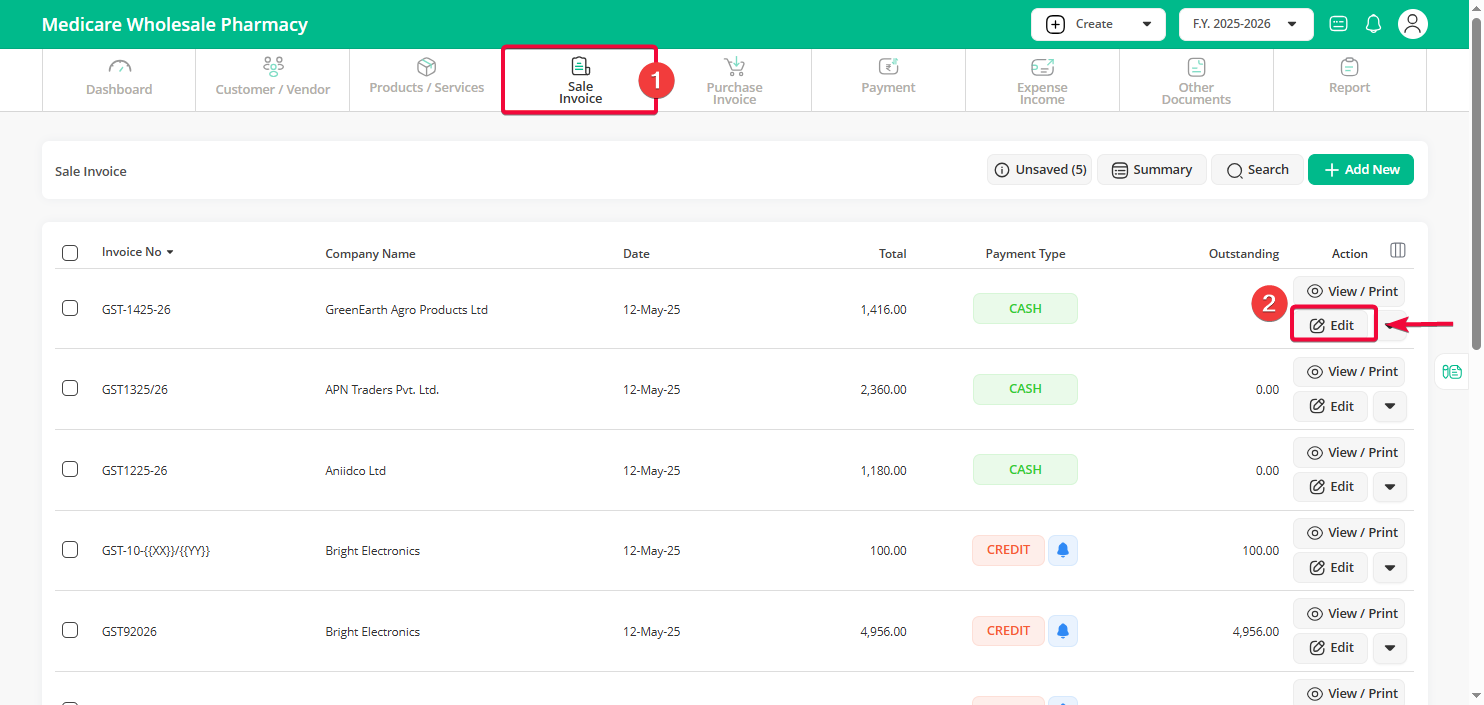1484x705 pixels.
Task: Click the Payment Type column header
Action: click(x=1025, y=254)
